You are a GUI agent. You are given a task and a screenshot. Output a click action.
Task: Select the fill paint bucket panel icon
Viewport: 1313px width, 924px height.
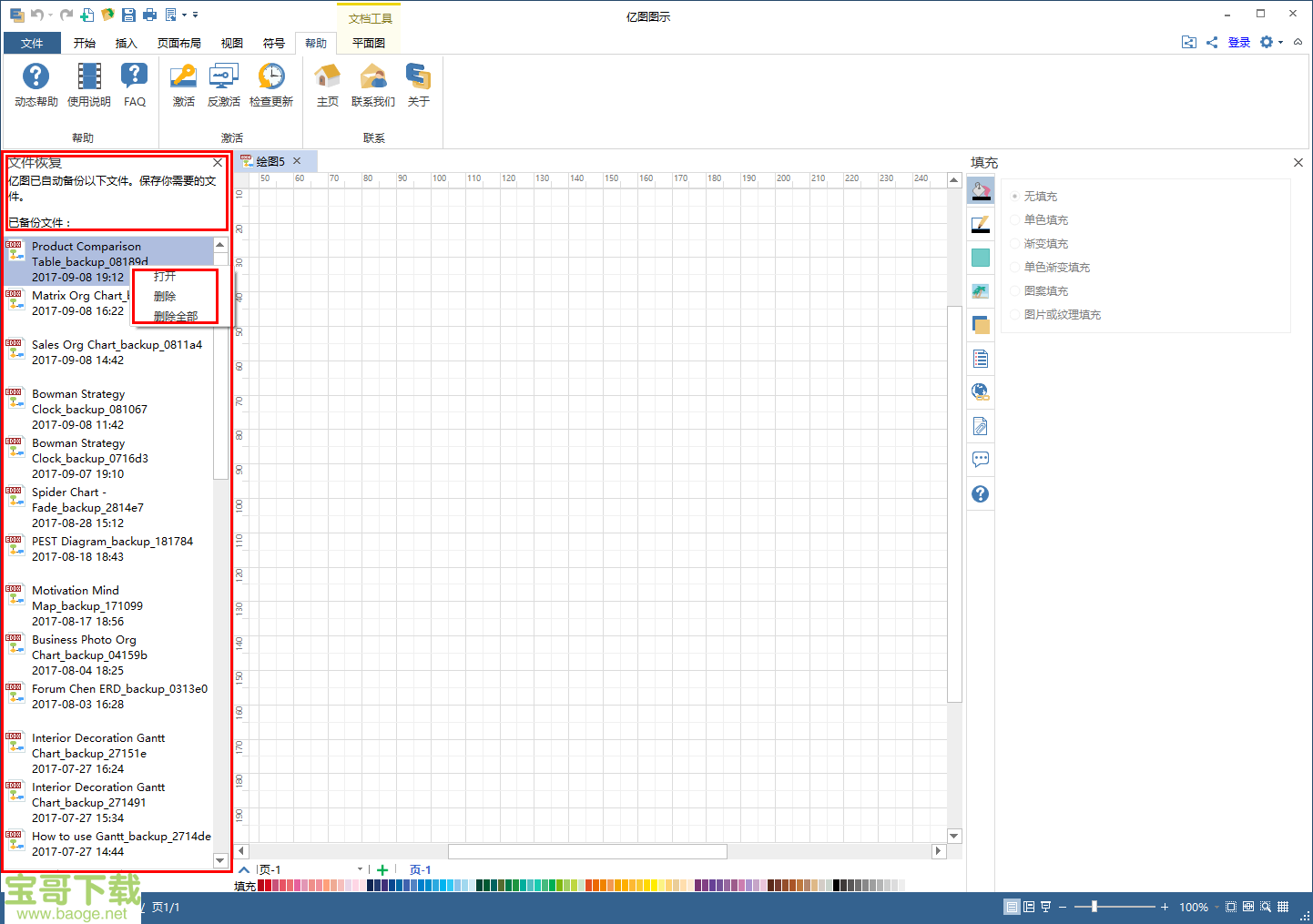[x=981, y=191]
